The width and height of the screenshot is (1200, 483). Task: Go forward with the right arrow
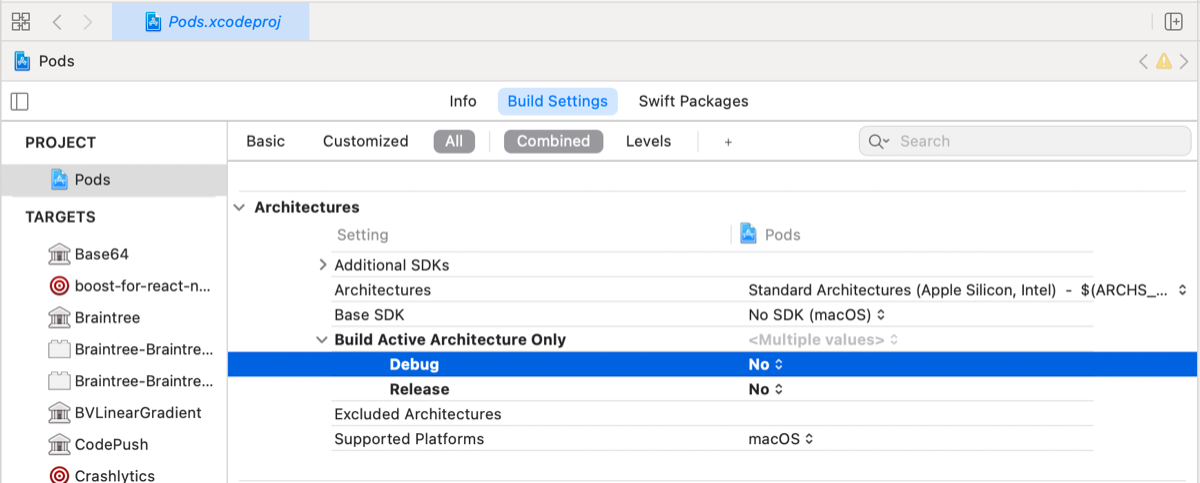88,21
